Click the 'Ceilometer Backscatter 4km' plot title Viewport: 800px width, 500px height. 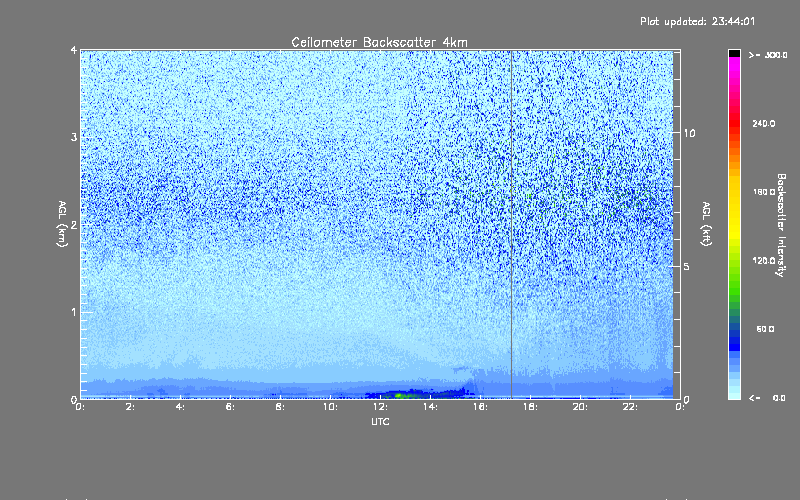click(x=379, y=42)
